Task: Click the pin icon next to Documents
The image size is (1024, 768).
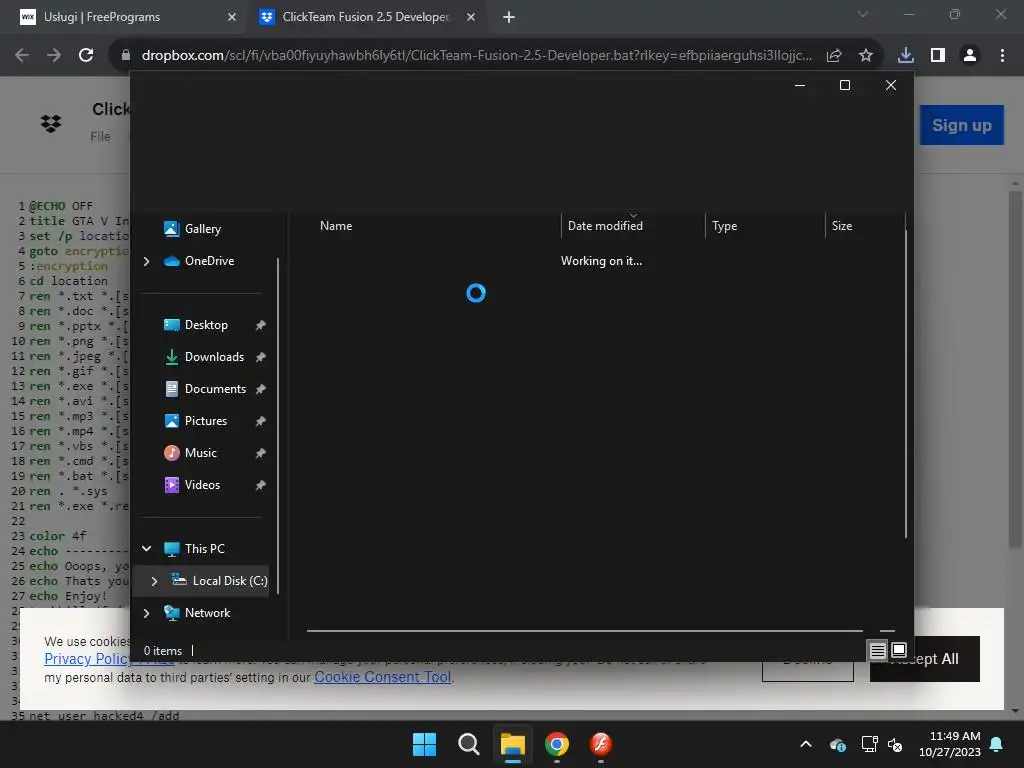Action: 261,389
